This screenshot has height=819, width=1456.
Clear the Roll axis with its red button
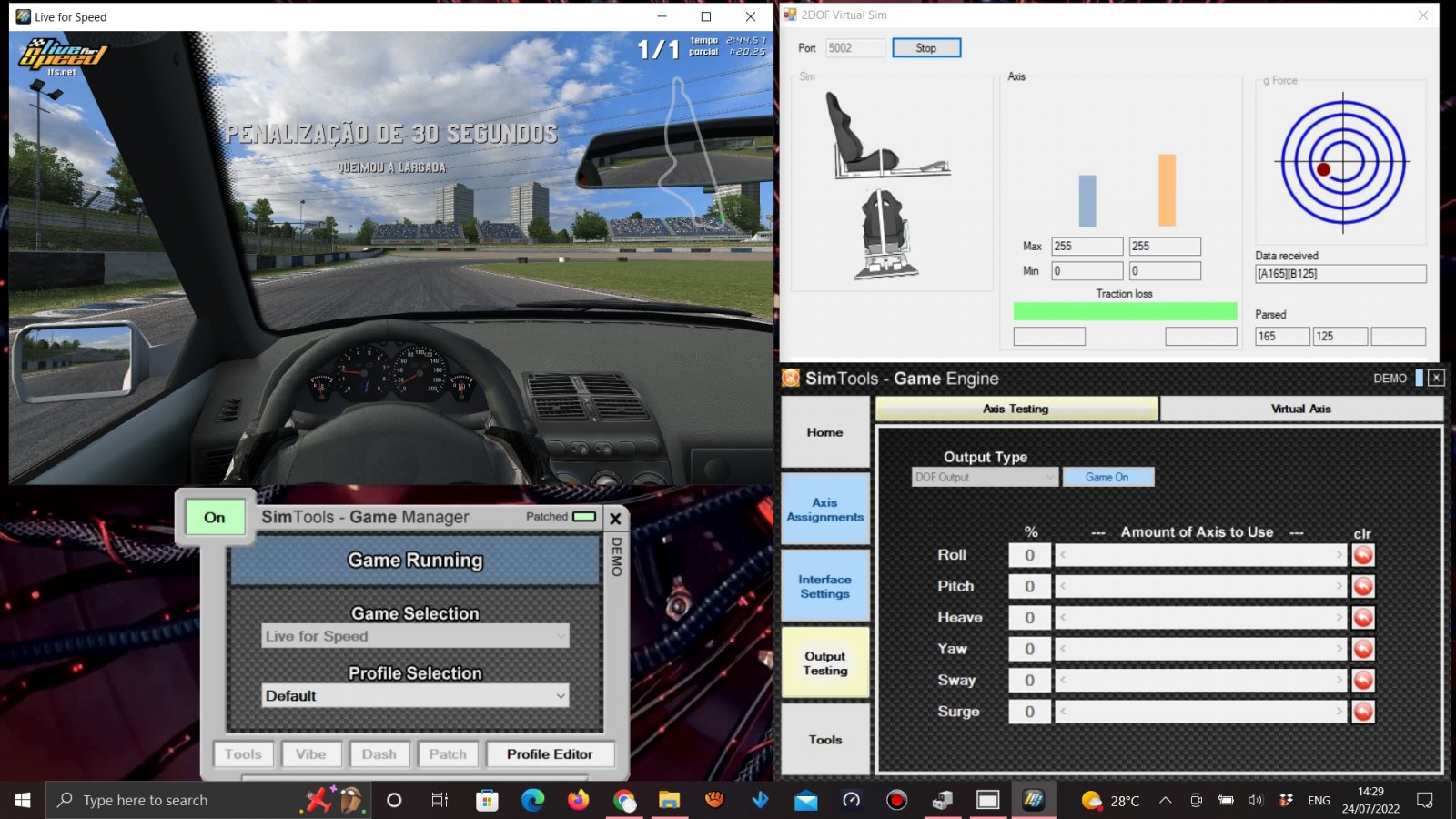1362,555
